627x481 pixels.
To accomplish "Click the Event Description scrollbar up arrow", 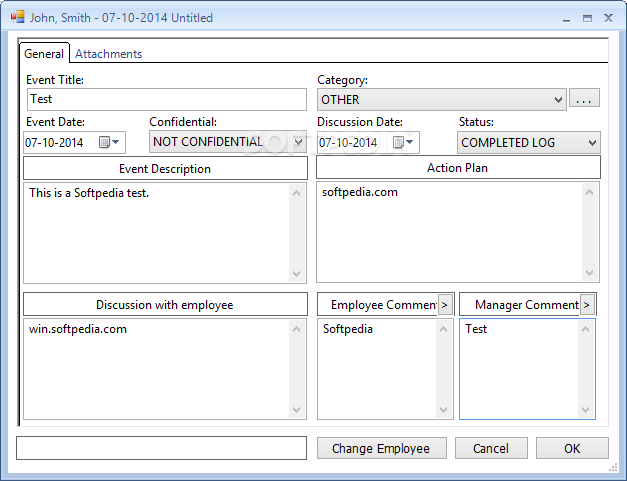I will [x=296, y=193].
